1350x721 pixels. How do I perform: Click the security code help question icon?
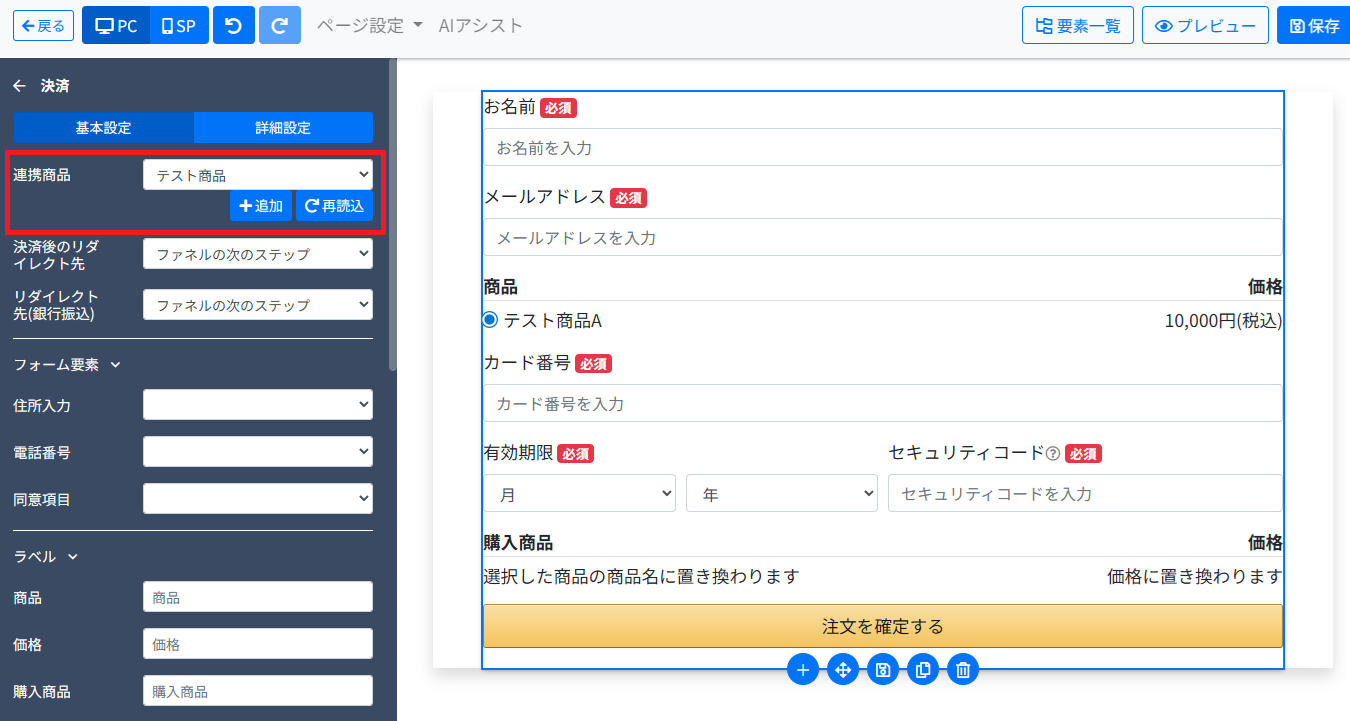(1052, 453)
